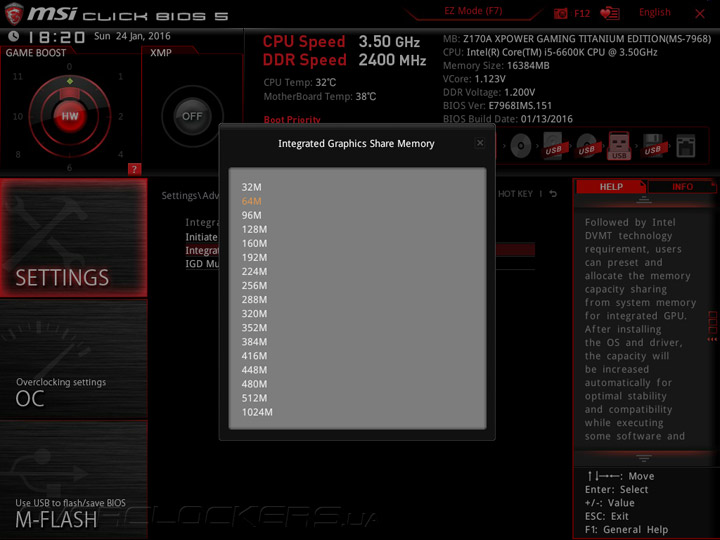Pick the 160M option
720x540 pixels.
pyautogui.click(x=254, y=243)
